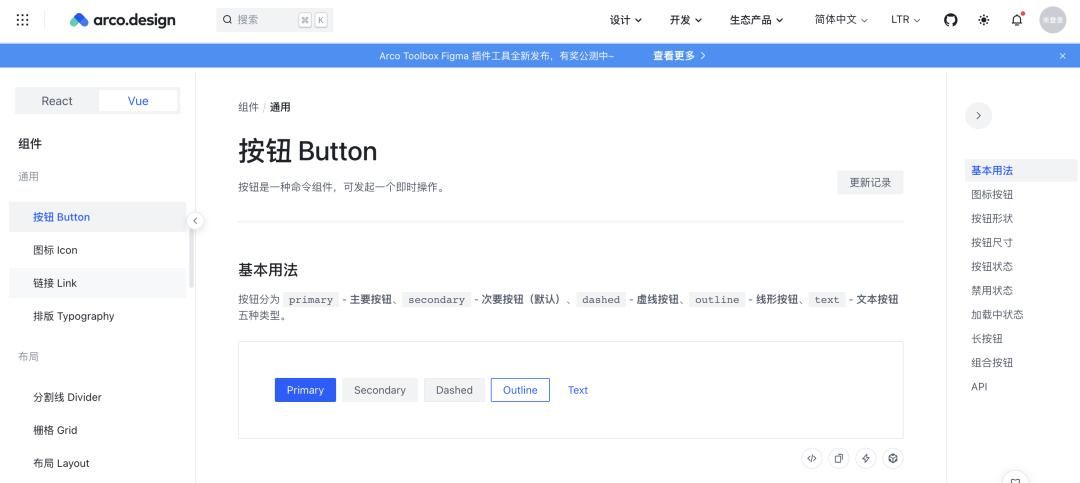1080x483 pixels.
Task: Click the Outline demo button
Action: [x=520, y=390]
